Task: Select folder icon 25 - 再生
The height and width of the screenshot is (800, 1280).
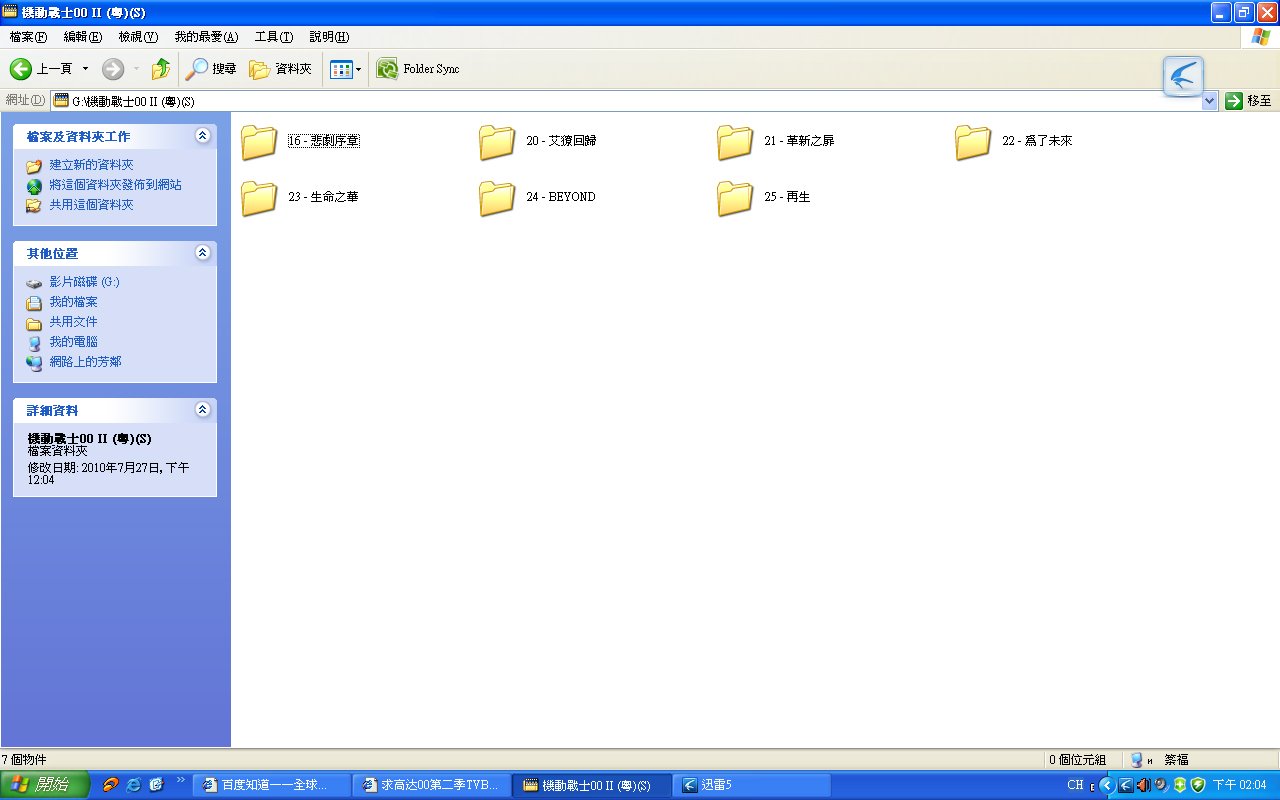Action: (x=735, y=198)
